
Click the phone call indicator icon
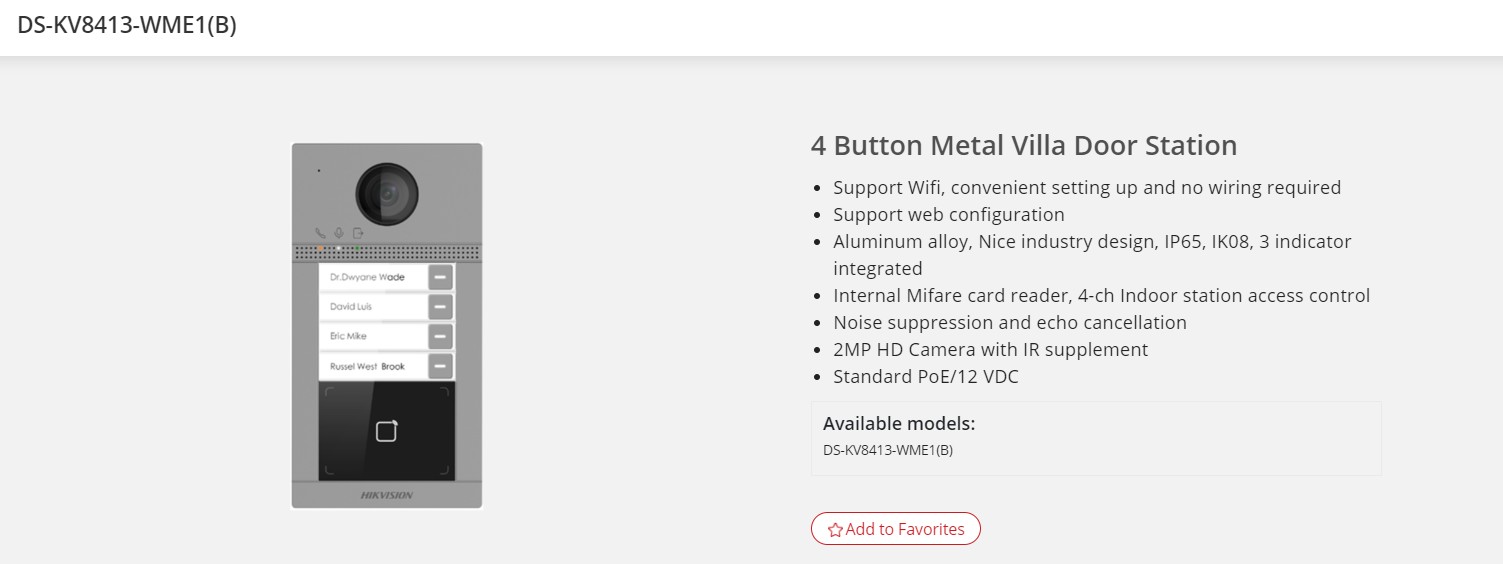click(320, 233)
